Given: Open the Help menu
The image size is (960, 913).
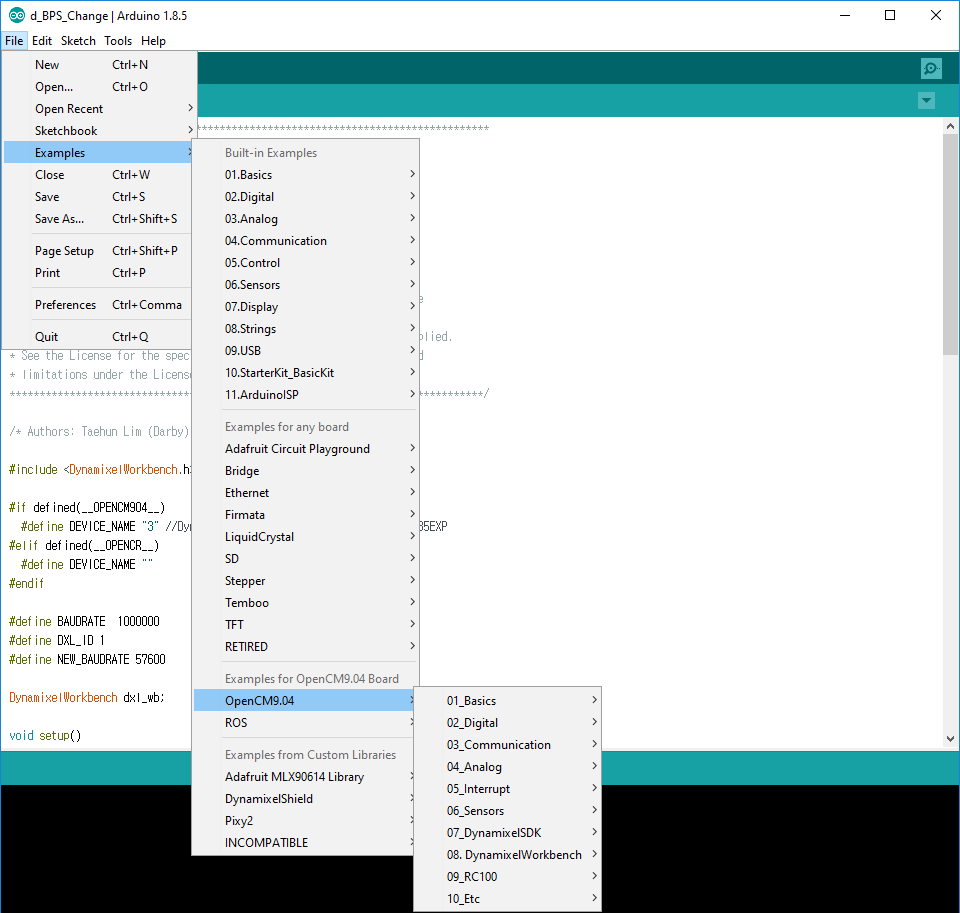Looking at the screenshot, I should tap(153, 40).
